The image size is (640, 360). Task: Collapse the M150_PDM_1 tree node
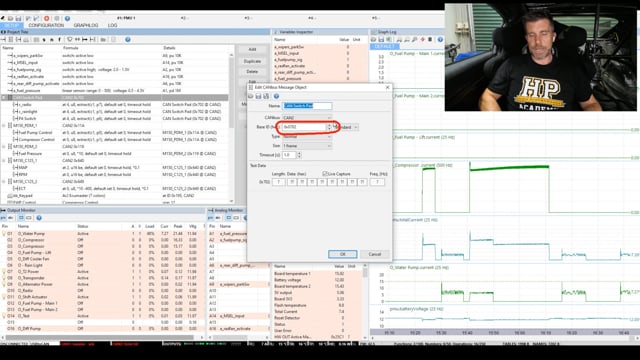pos(4,125)
